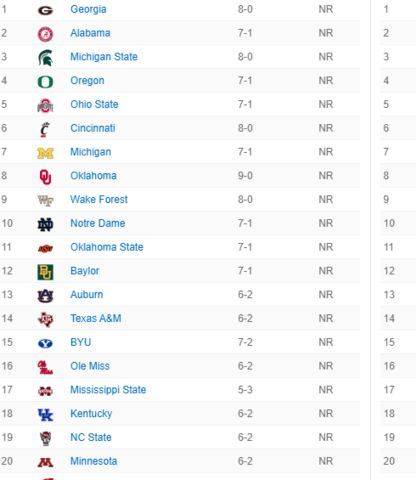The height and width of the screenshot is (480, 416).
Task: Select the Michigan State Spartan helmet logo
Action: coord(45,58)
